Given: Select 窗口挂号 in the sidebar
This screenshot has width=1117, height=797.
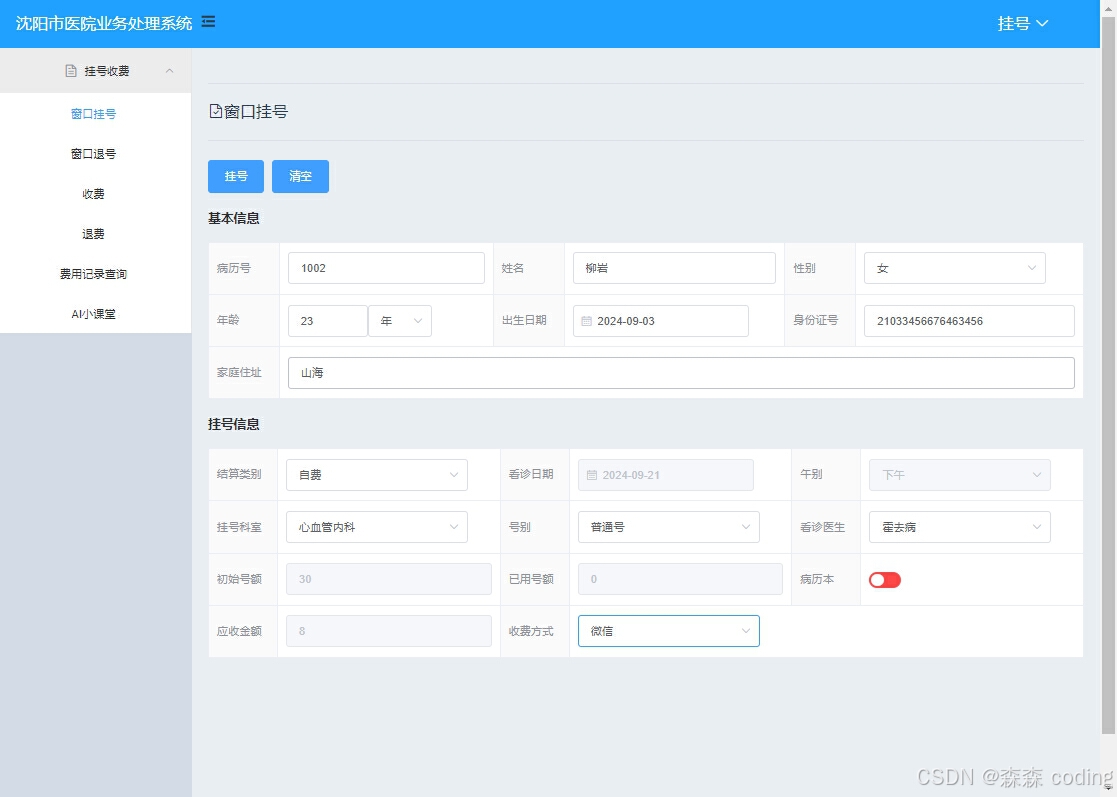Looking at the screenshot, I should pos(93,114).
